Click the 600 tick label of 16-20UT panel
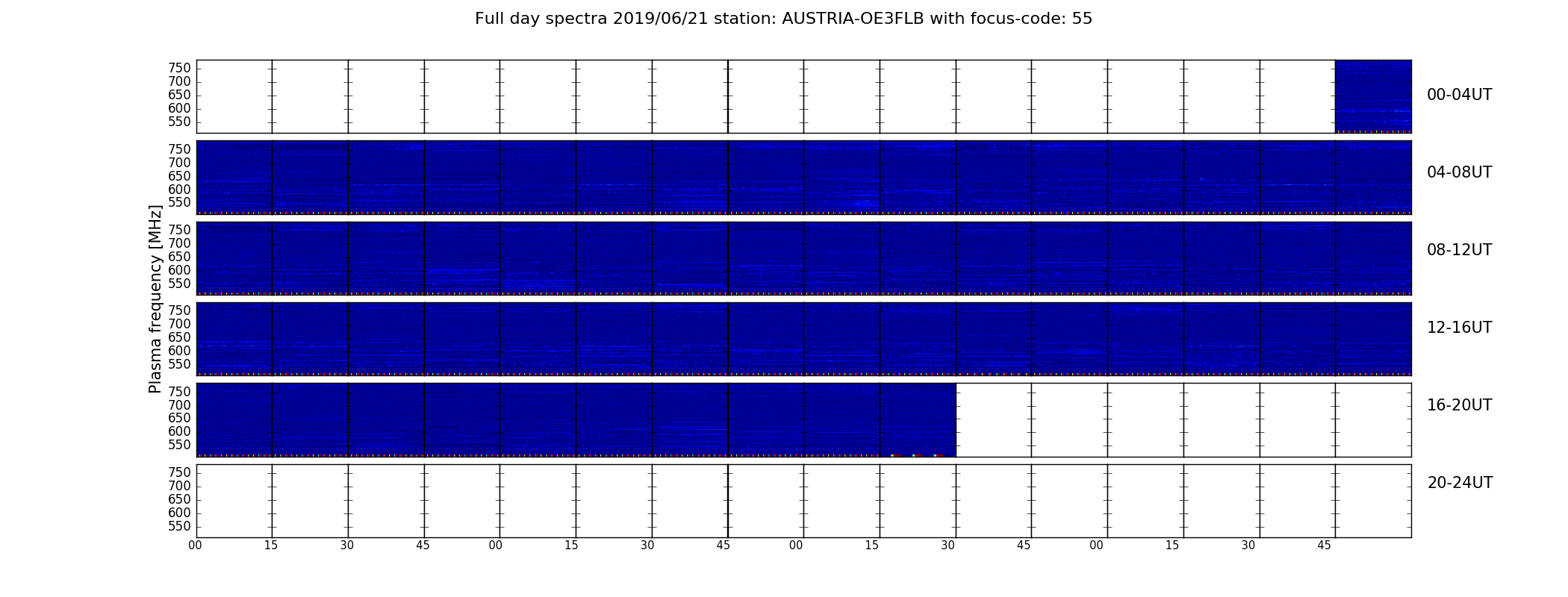The image size is (1568, 597). pyautogui.click(x=179, y=431)
